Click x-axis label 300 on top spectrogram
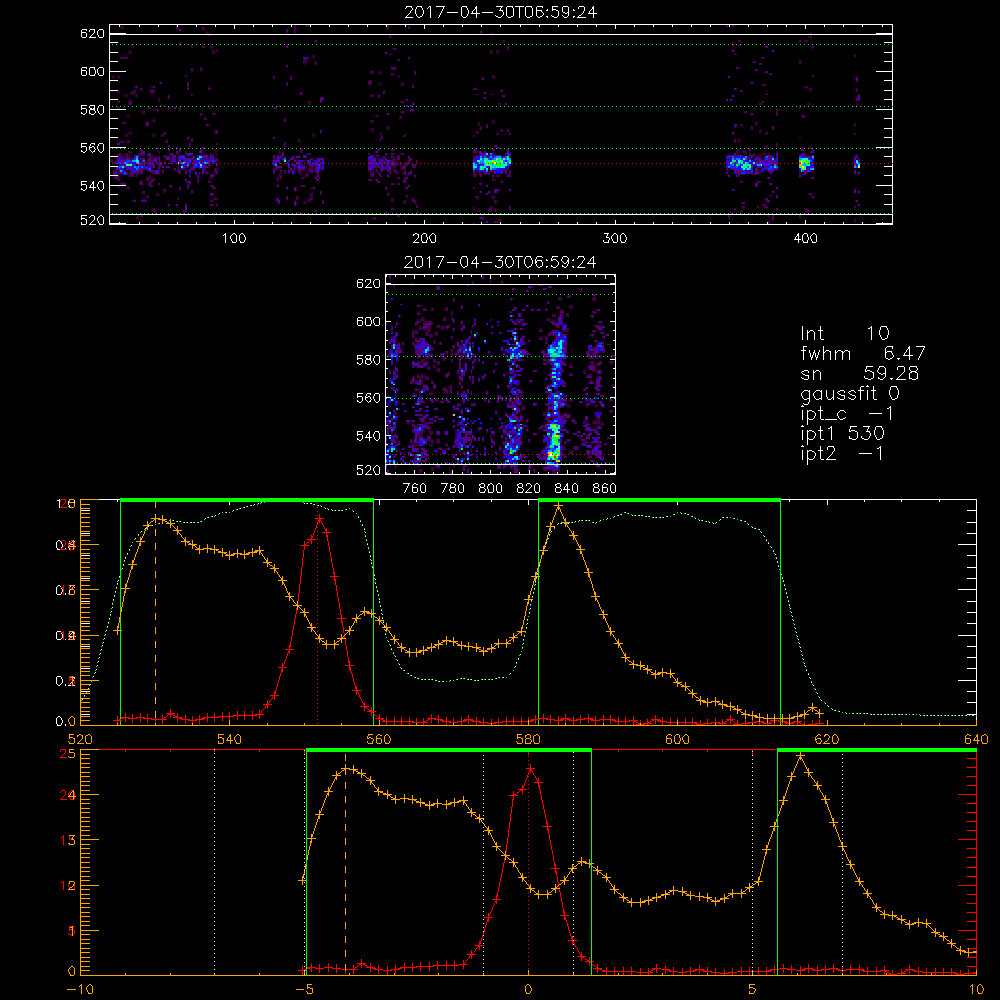Screen dimensions: 1000x1000 (x=615, y=239)
